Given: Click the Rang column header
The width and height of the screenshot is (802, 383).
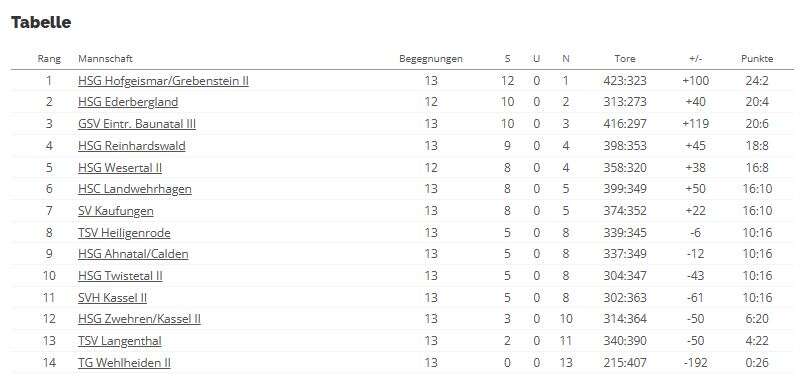Looking at the screenshot, I should 49,59.
